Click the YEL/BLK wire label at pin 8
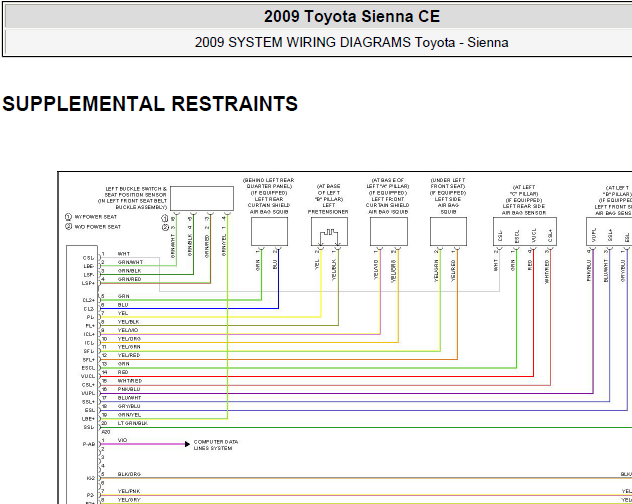This screenshot has width=632, height=504. click(x=128, y=322)
